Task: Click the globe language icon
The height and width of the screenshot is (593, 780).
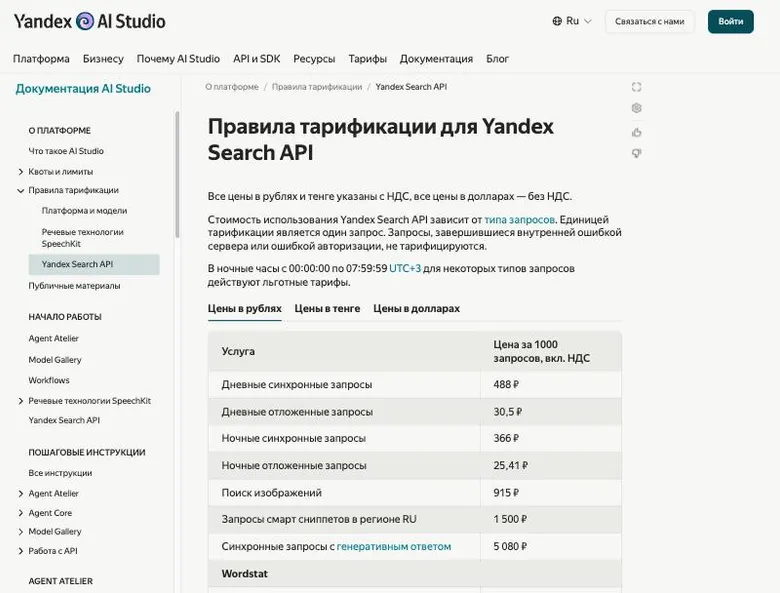Action: tap(557, 21)
